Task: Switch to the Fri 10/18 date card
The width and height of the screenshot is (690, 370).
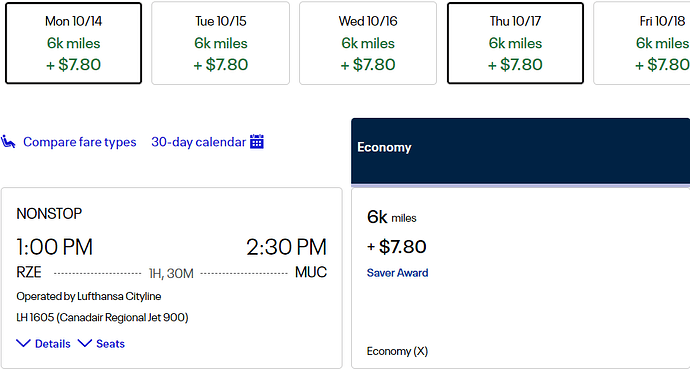Action: click(642, 43)
